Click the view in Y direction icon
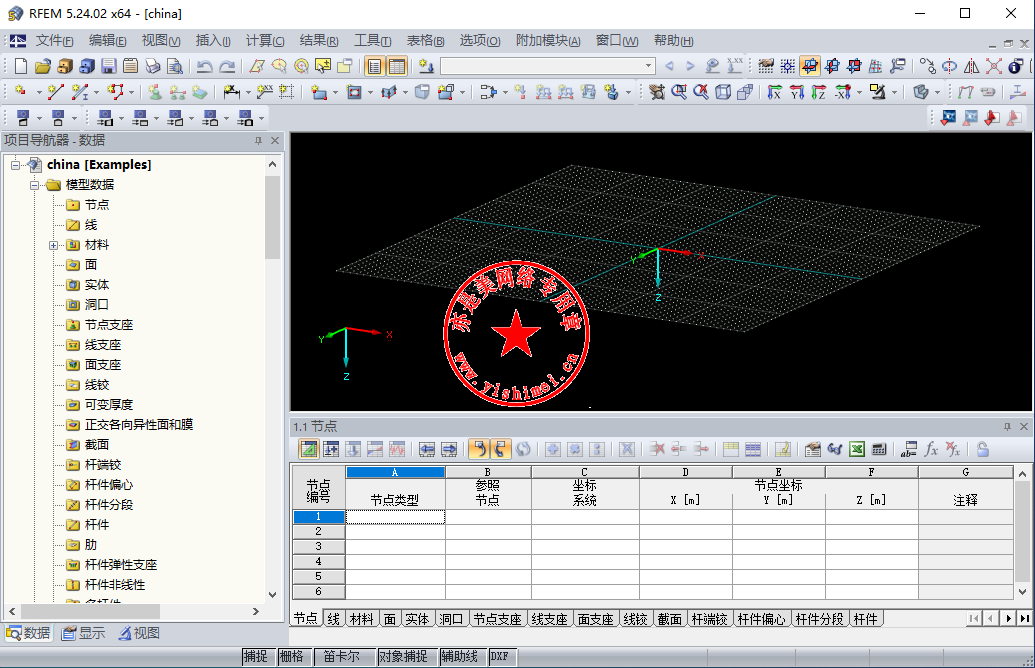Image resolution: width=1035 pixels, height=668 pixels. tap(797, 92)
